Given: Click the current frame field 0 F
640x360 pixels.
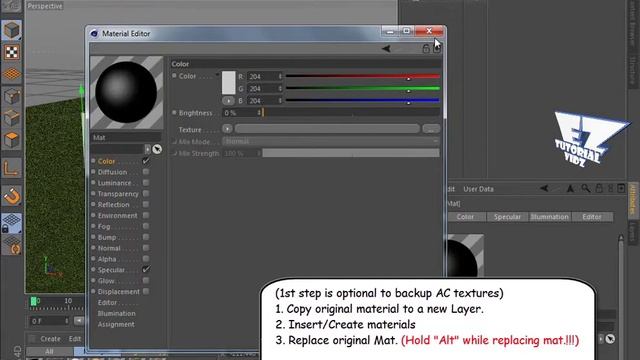Looking at the screenshot, I should tap(49, 321).
